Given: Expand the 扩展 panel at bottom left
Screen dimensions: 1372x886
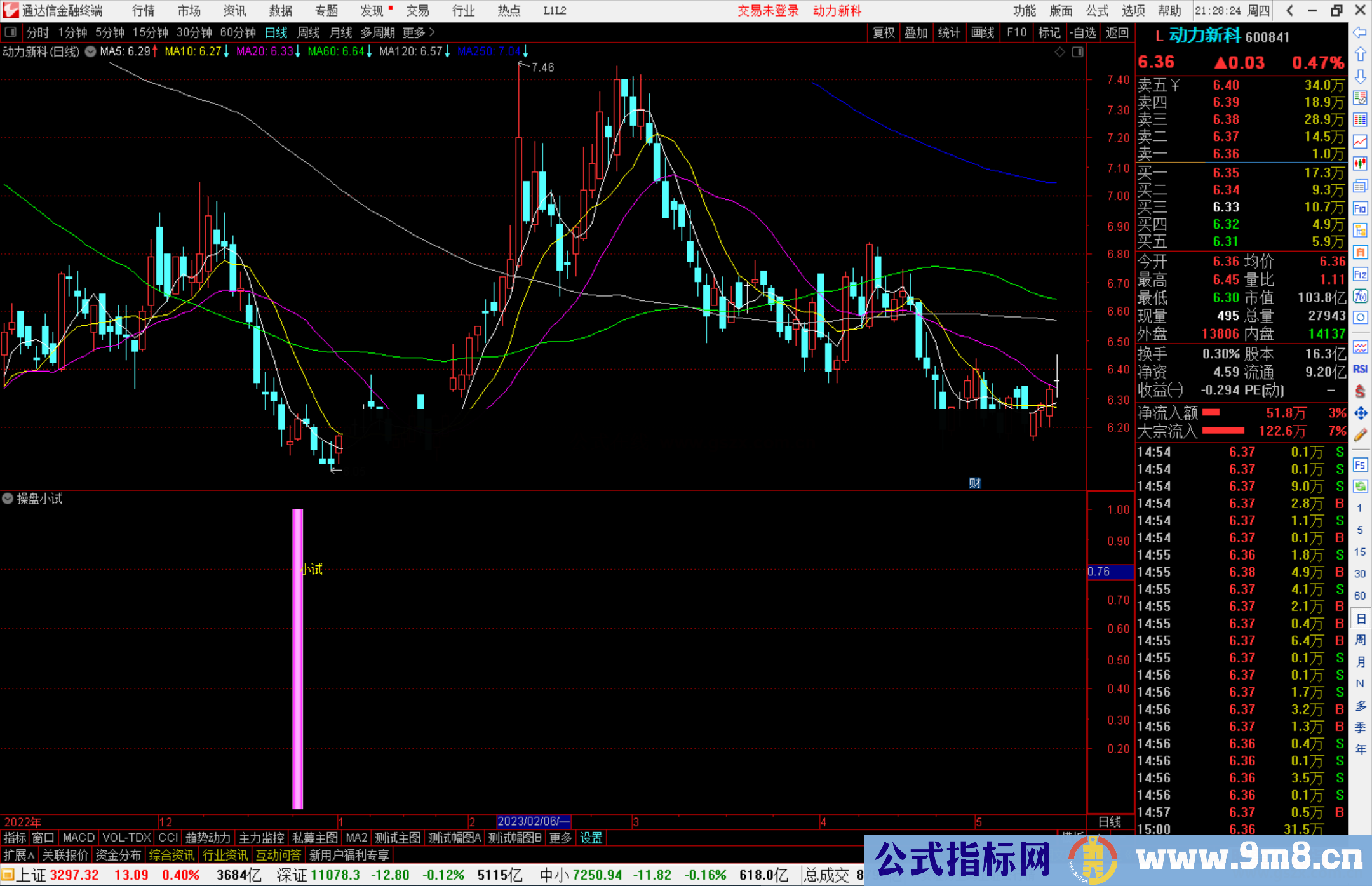Looking at the screenshot, I should [17, 855].
